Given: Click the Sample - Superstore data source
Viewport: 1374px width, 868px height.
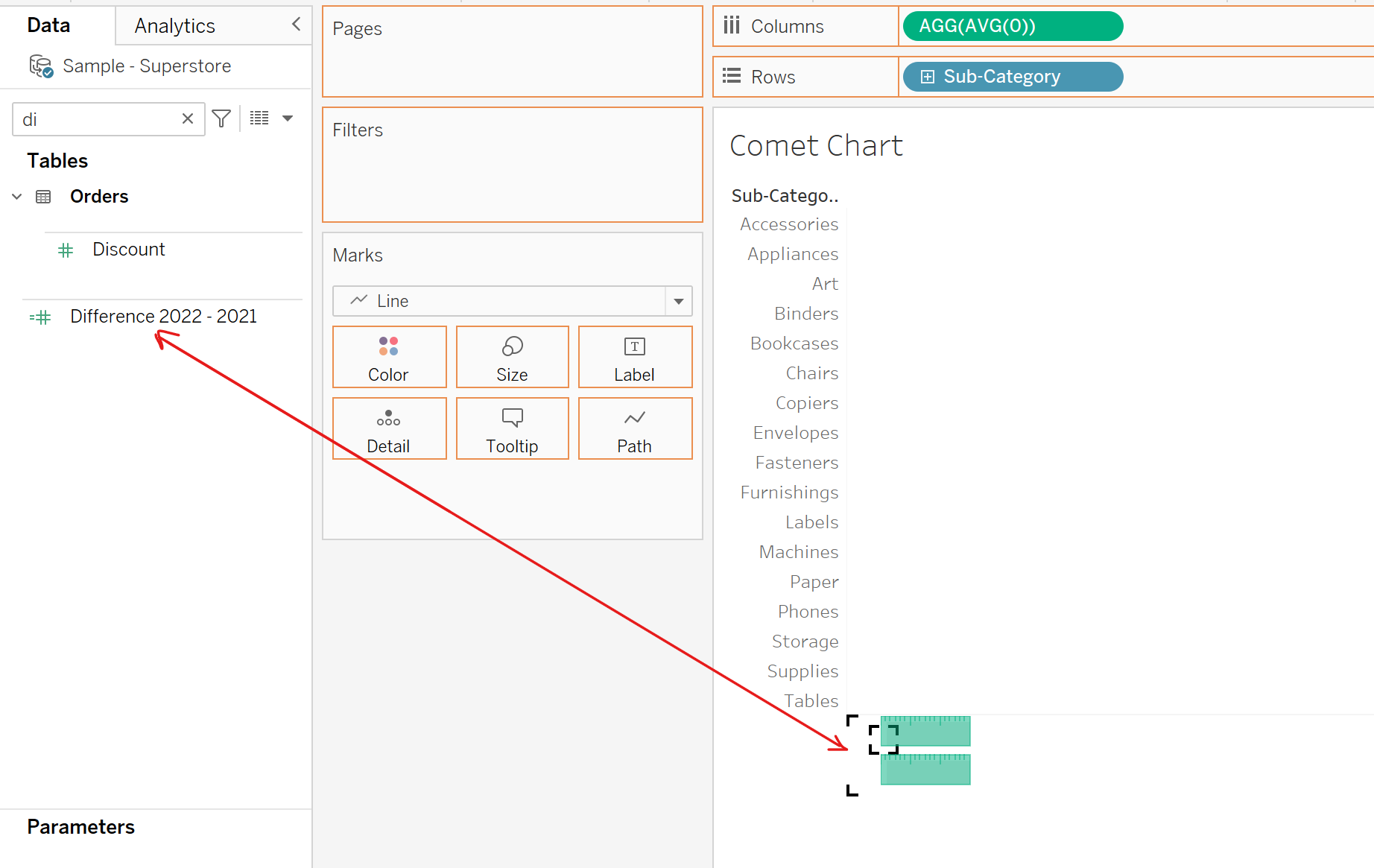Looking at the screenshot, I should pyautogui.click(x=147, y=66).
